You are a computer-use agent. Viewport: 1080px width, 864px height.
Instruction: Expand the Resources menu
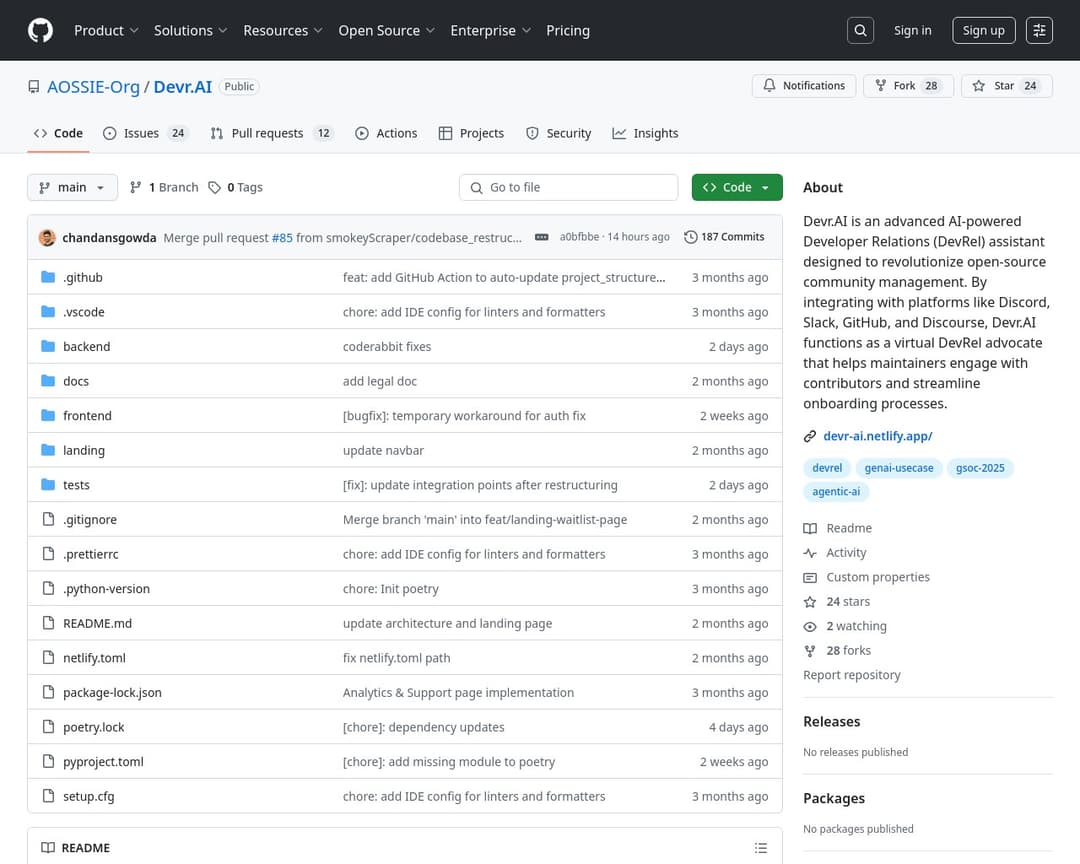[x=282, y=30]
